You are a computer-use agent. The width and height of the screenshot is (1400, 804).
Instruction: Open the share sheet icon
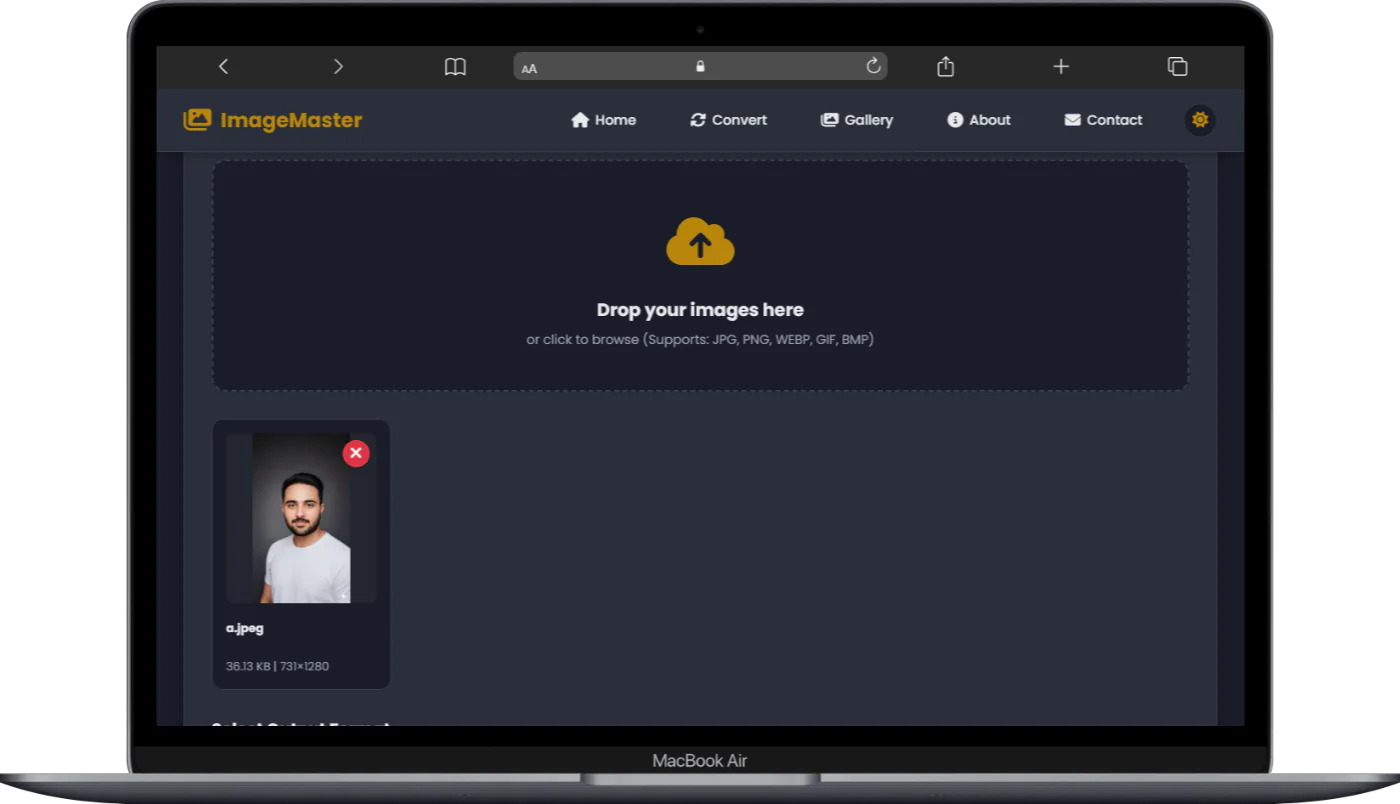pyautogui.click(x=945, y=66)
